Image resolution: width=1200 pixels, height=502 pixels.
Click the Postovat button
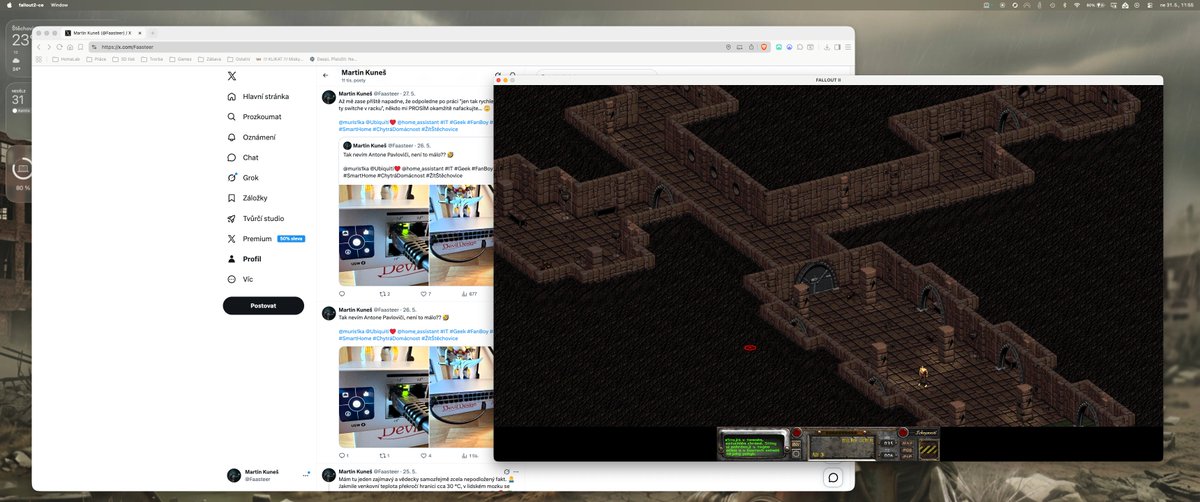point(263,305)
